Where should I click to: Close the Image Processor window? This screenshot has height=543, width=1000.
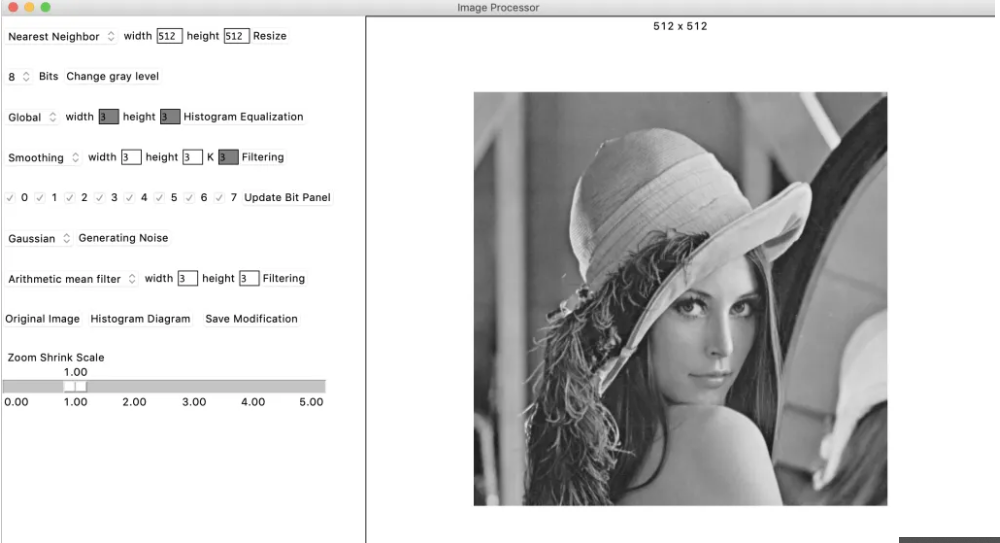[x=13, y=7]
